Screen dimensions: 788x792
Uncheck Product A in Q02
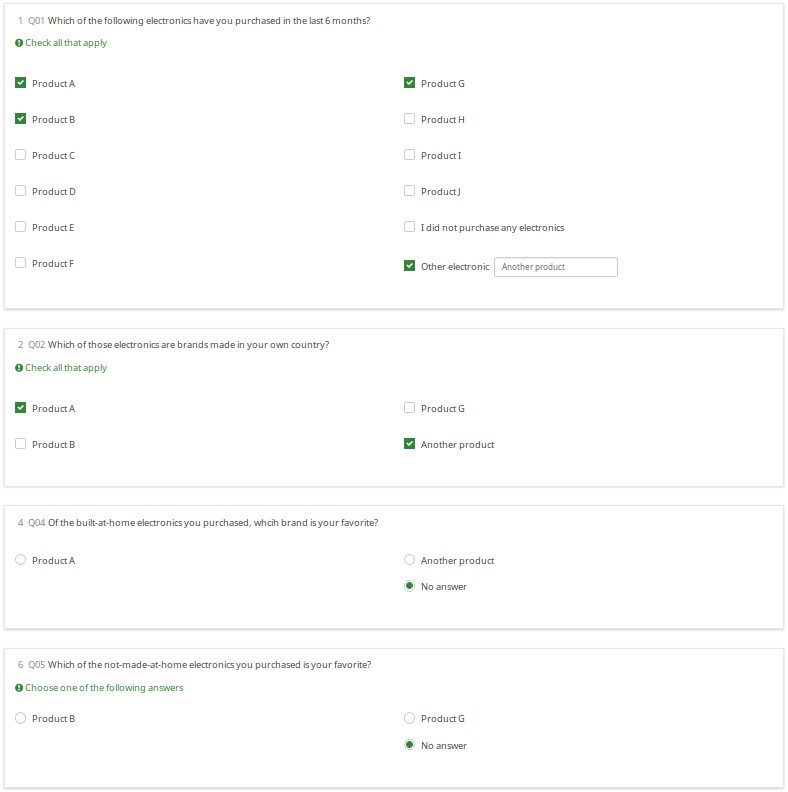[x=21, y=408]
